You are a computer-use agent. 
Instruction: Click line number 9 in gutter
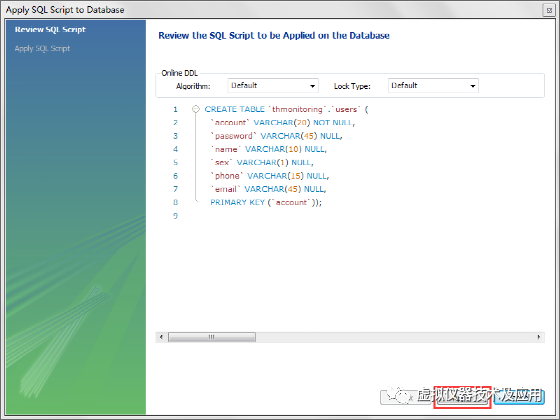point(175,216)
